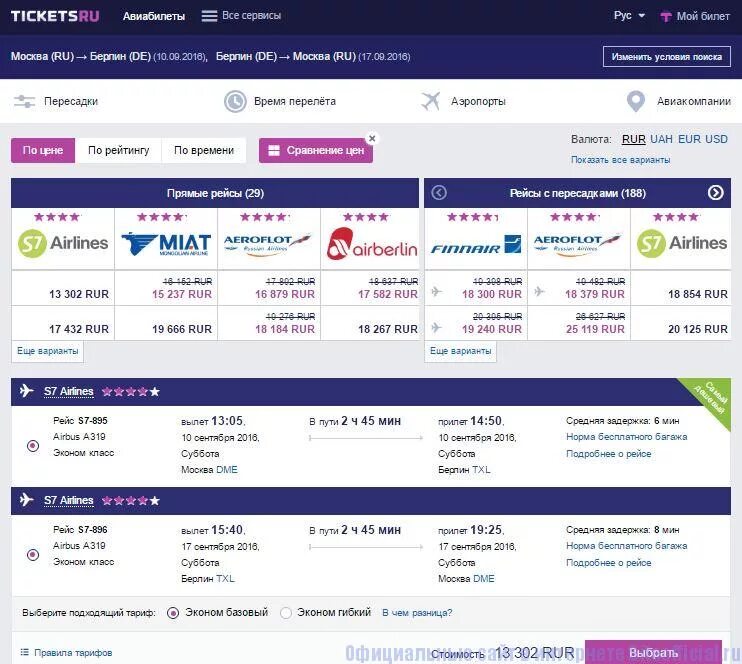
Task: Switch currency to EUR
Action: click(x=689, y=139)
